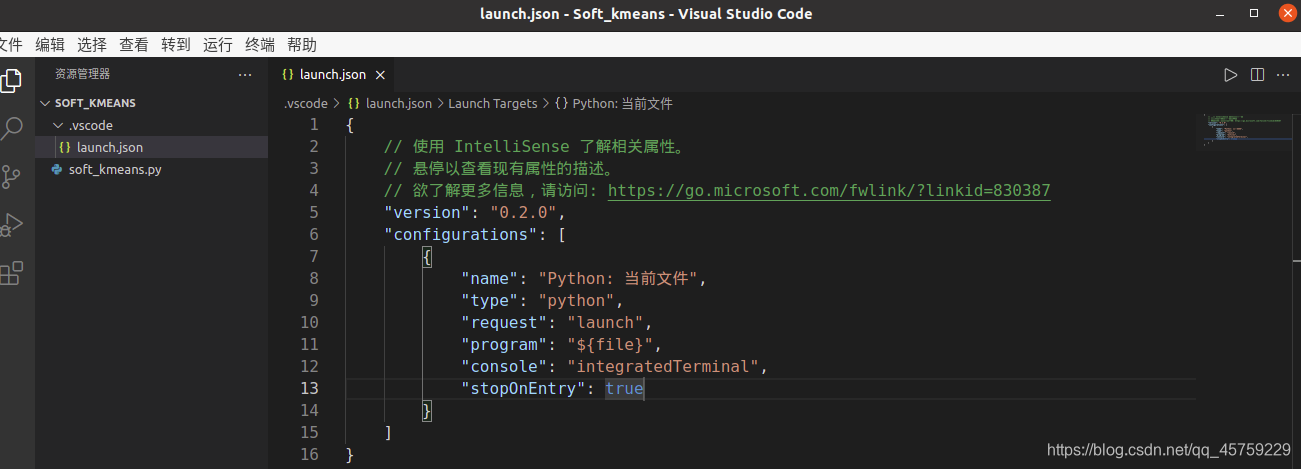1301x469 pixels.
Task: Run the file with the play button
Action: 1231,75
